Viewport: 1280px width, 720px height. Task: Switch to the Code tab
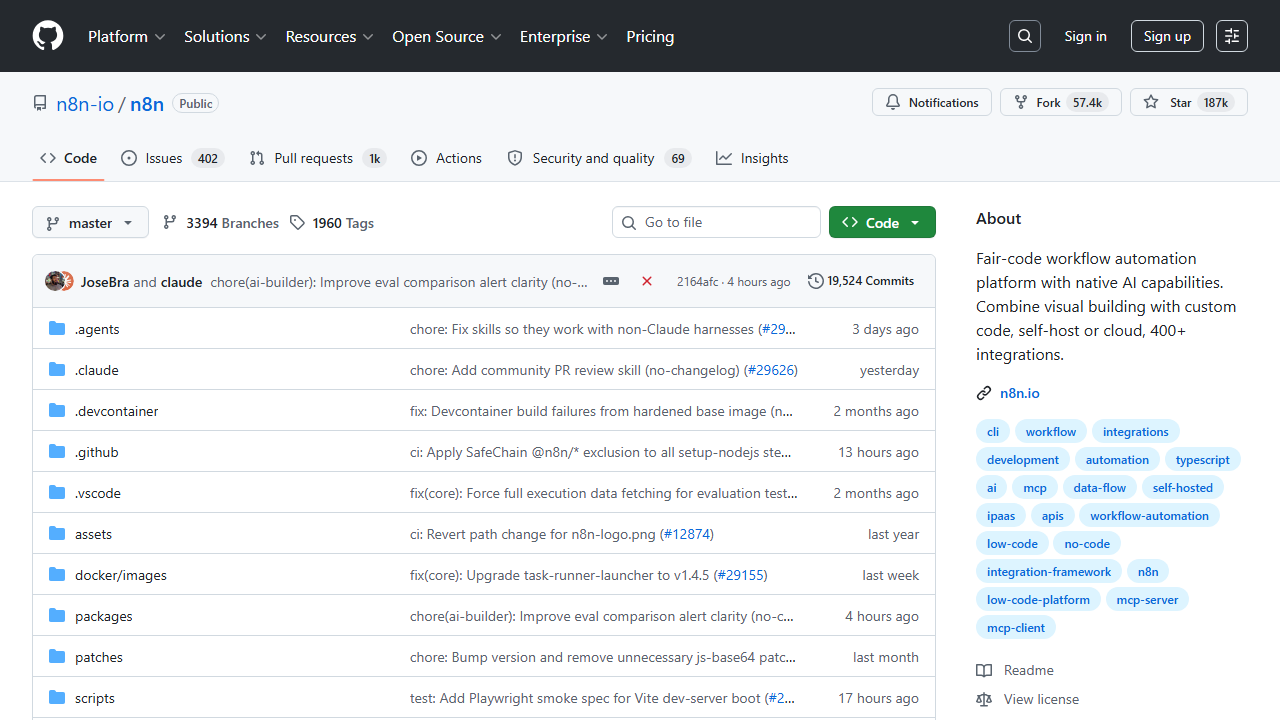[x=68, y=158]
